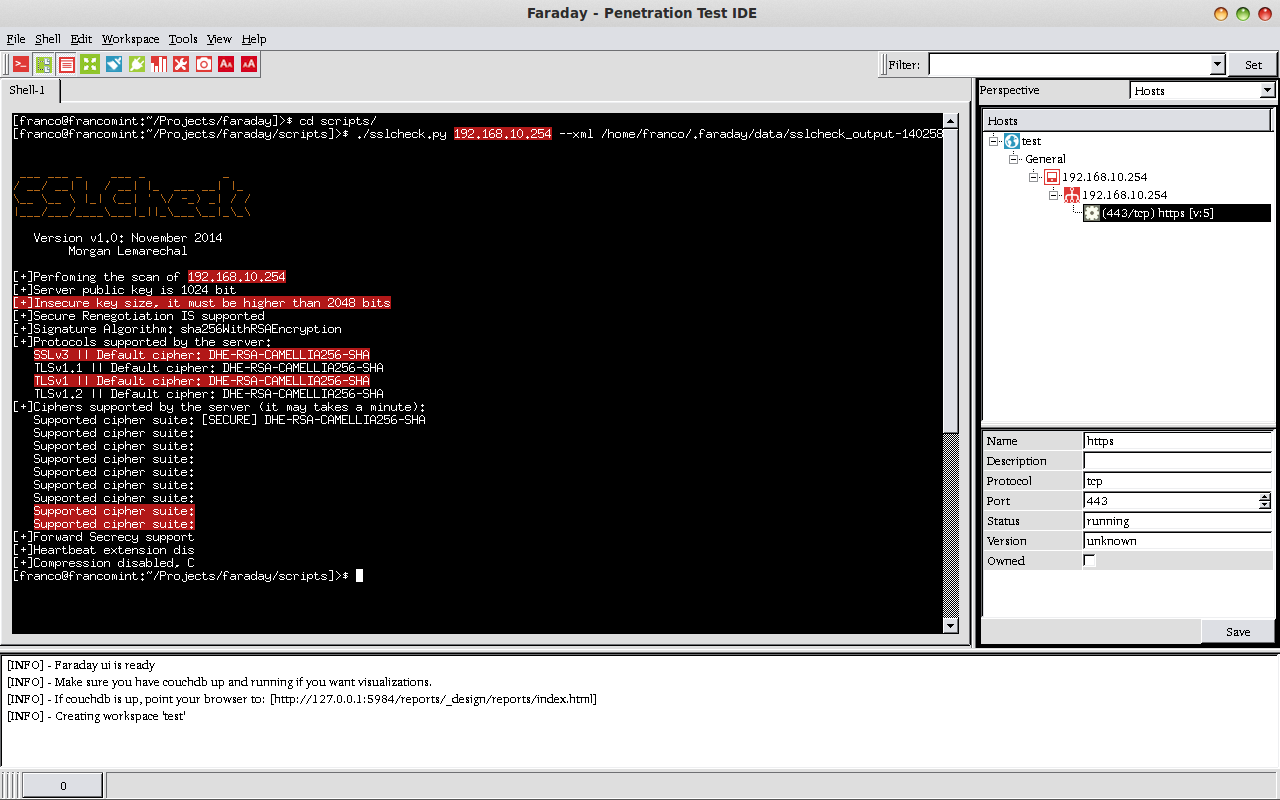This screenshot has width=1280, height=800.
Task: Click the log line about couchdb up and running
Action: pyautogui.click(x=219, y=682)
